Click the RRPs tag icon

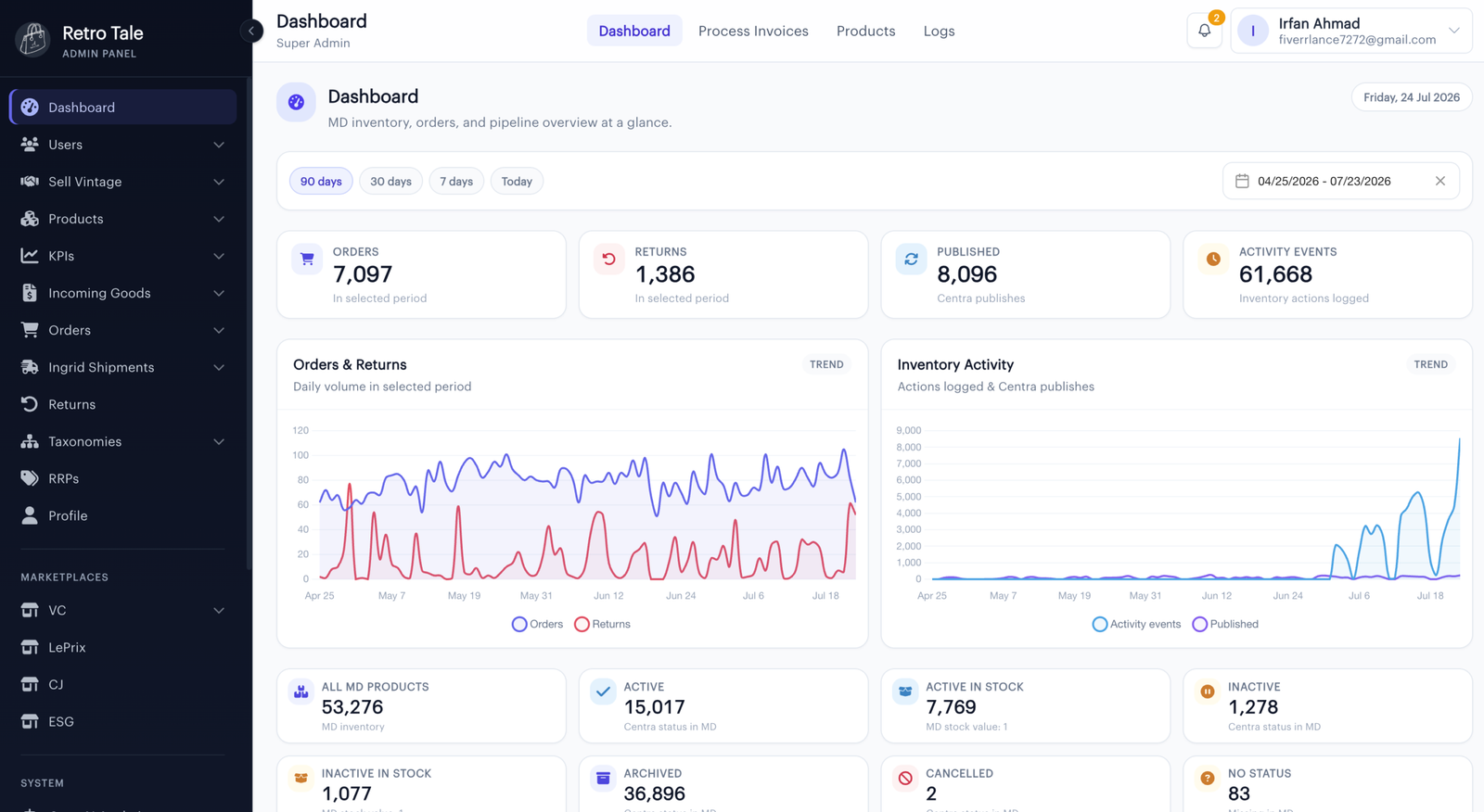30,478
